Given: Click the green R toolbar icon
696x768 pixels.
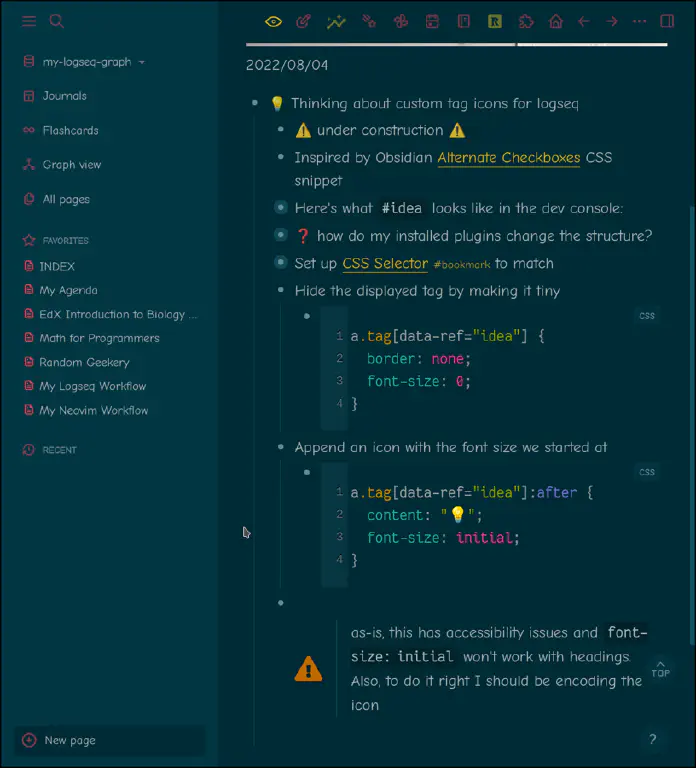Looking at the screenshot, I should click(x=494, y=21).
